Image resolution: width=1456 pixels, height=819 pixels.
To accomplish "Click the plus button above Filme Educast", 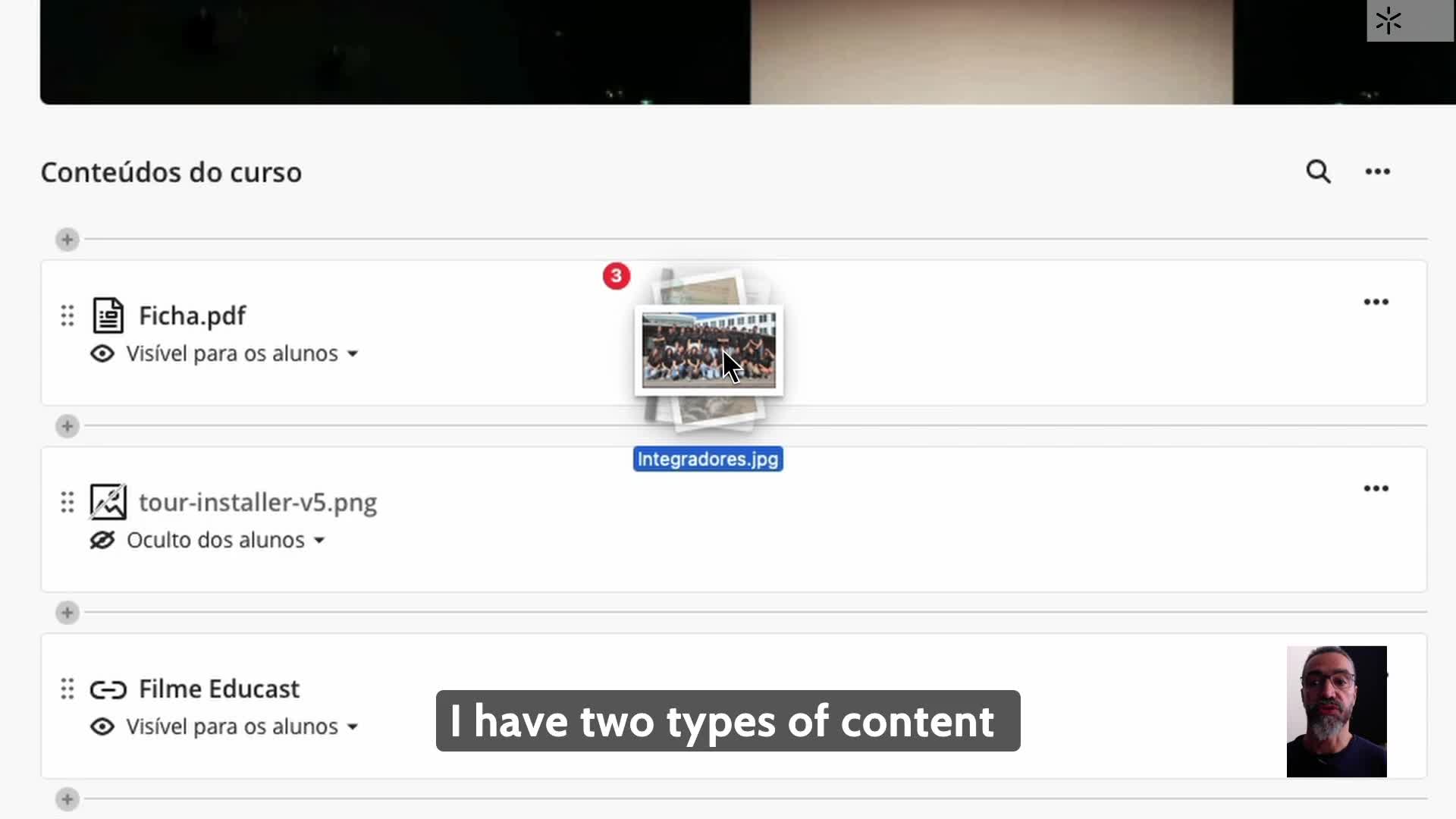I will point(67,613).
